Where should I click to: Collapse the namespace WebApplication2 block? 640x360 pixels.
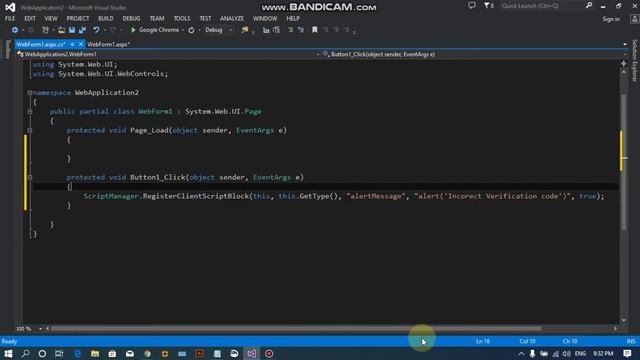[30, 93]
